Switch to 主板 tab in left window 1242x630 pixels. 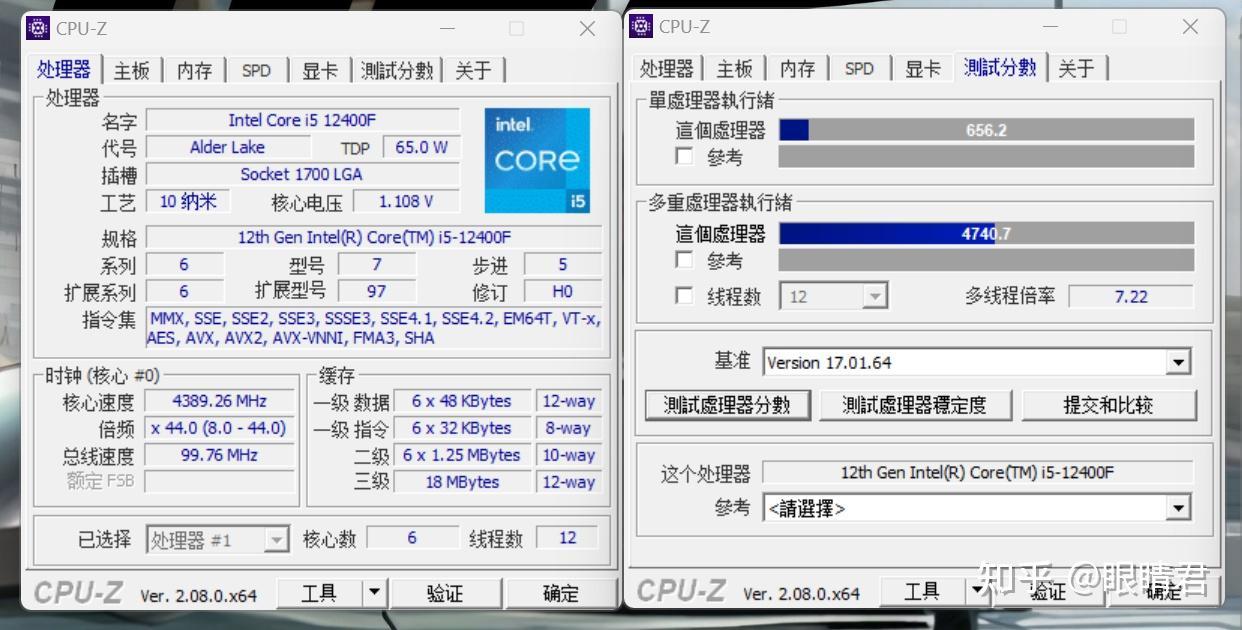pyautogui.click(x=131, y=70)
